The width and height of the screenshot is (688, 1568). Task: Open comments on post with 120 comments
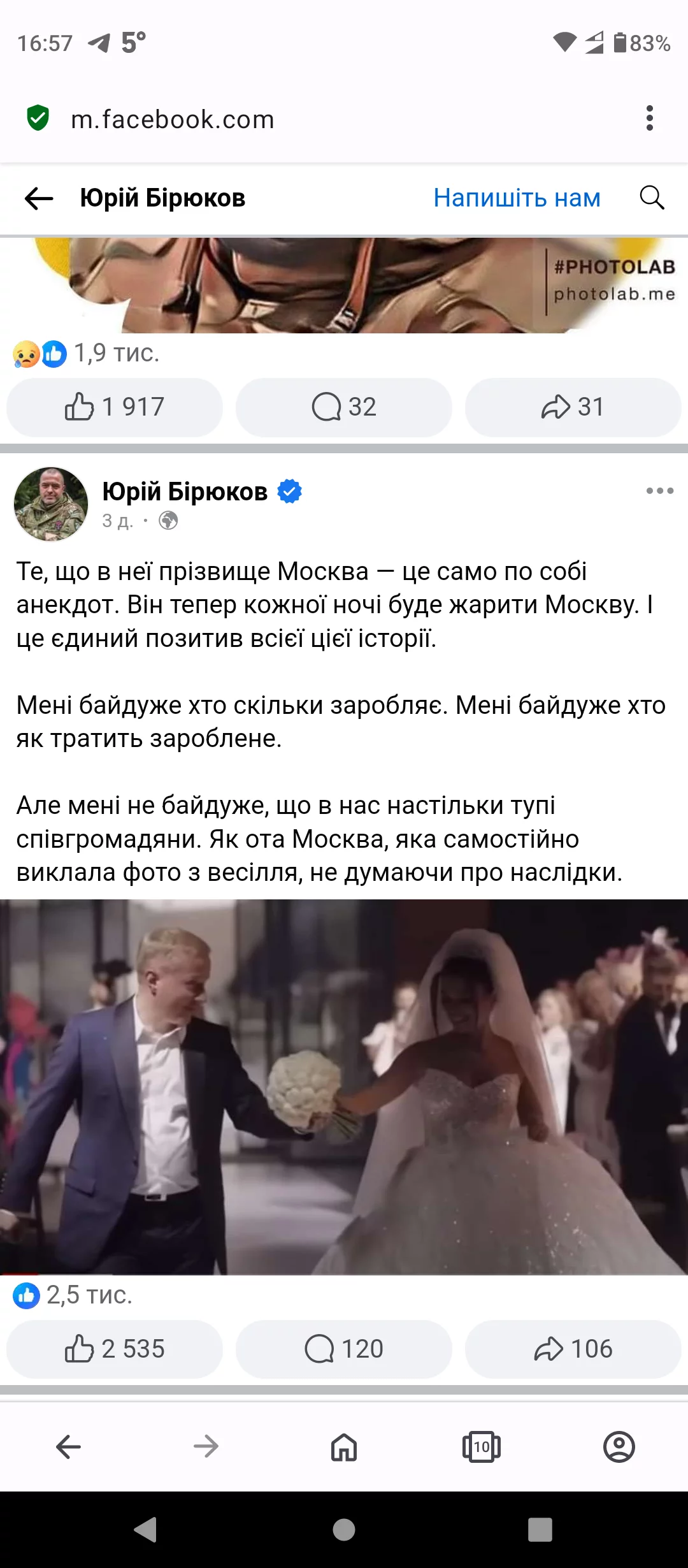click(344, 1349)
